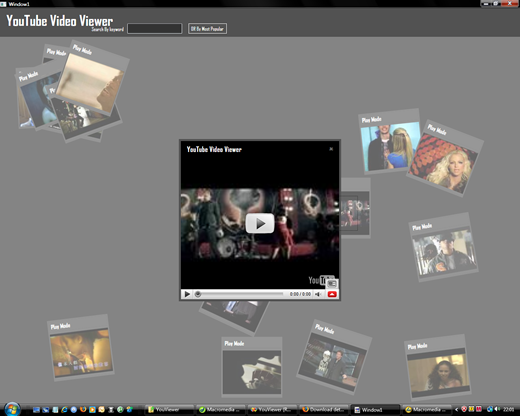The height and width of the screenshot is (416, 520).
Task: Click the system tray volume icon
Action: [x=497, y=409]
